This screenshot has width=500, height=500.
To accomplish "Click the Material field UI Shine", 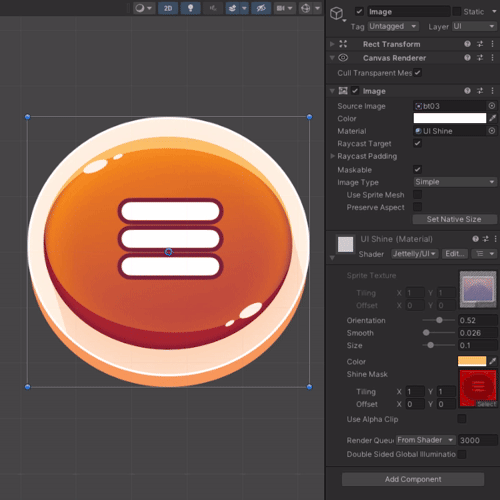I will [449, 131].
